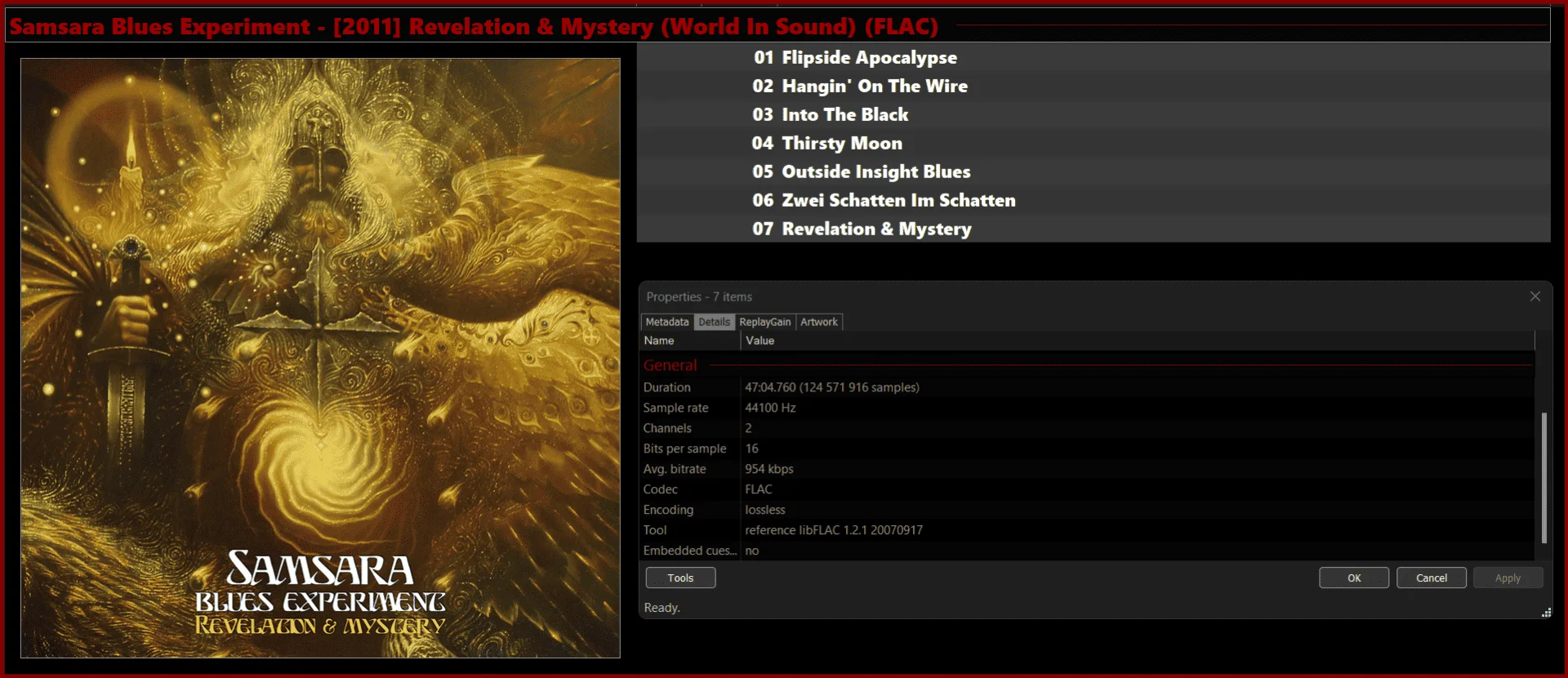Close the Properties dialog

click(1535, 297)
